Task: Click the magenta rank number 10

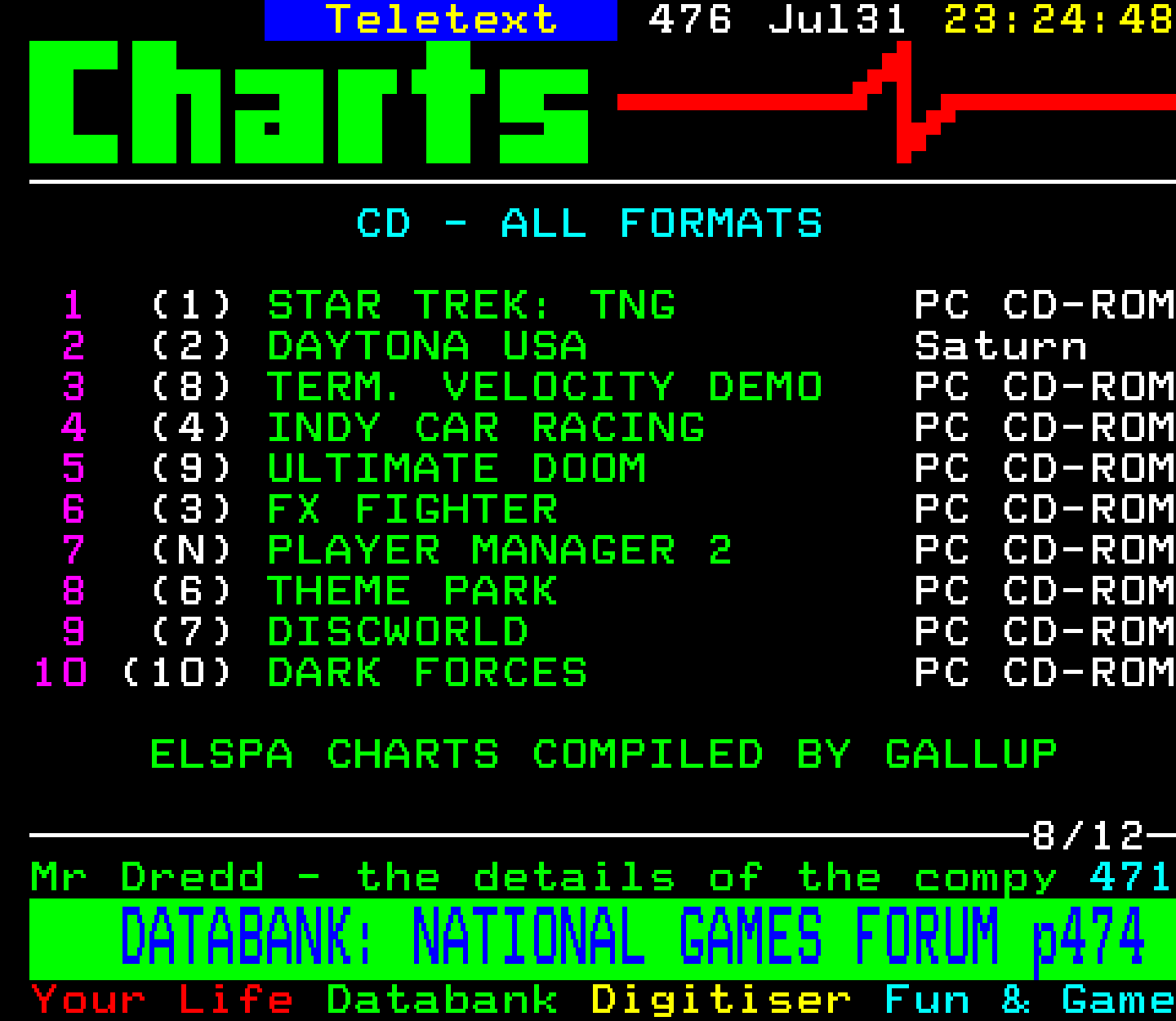Action: coord(60,672)
